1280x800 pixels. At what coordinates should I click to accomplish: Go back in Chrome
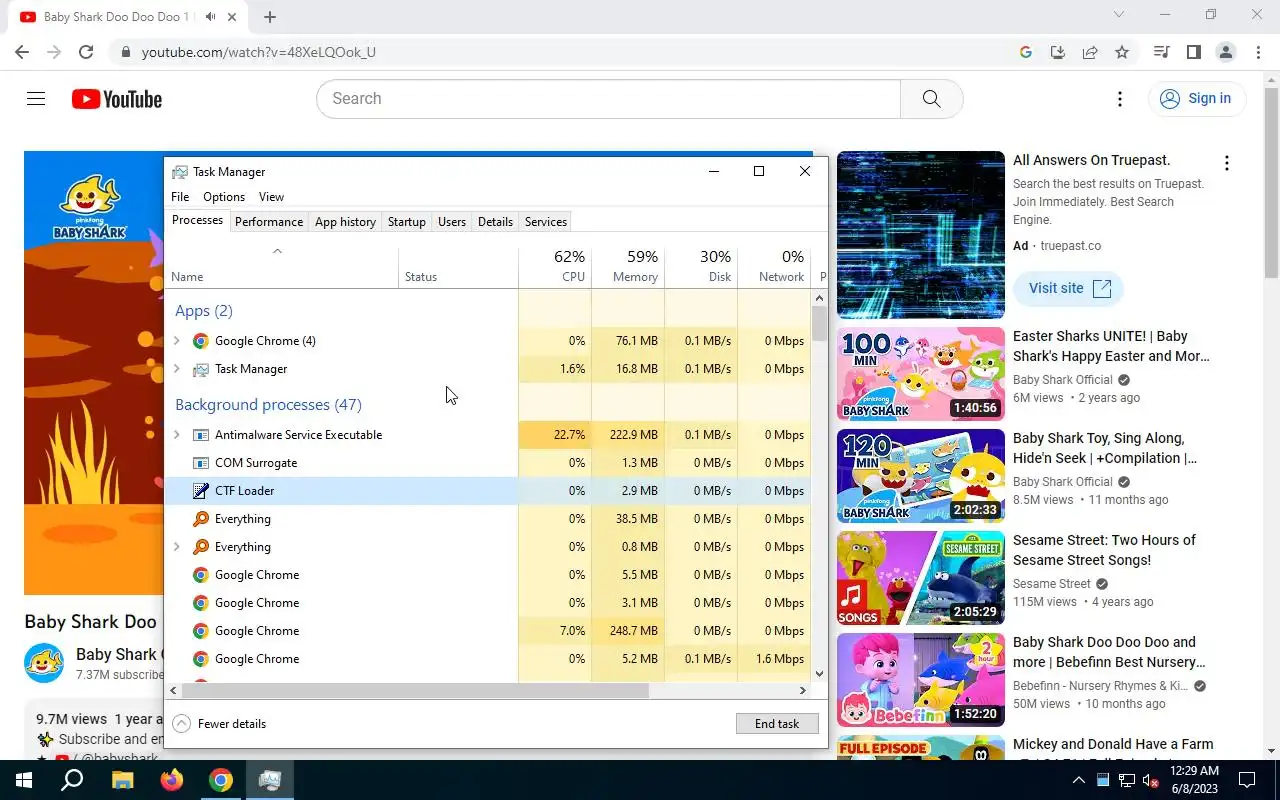22,52
